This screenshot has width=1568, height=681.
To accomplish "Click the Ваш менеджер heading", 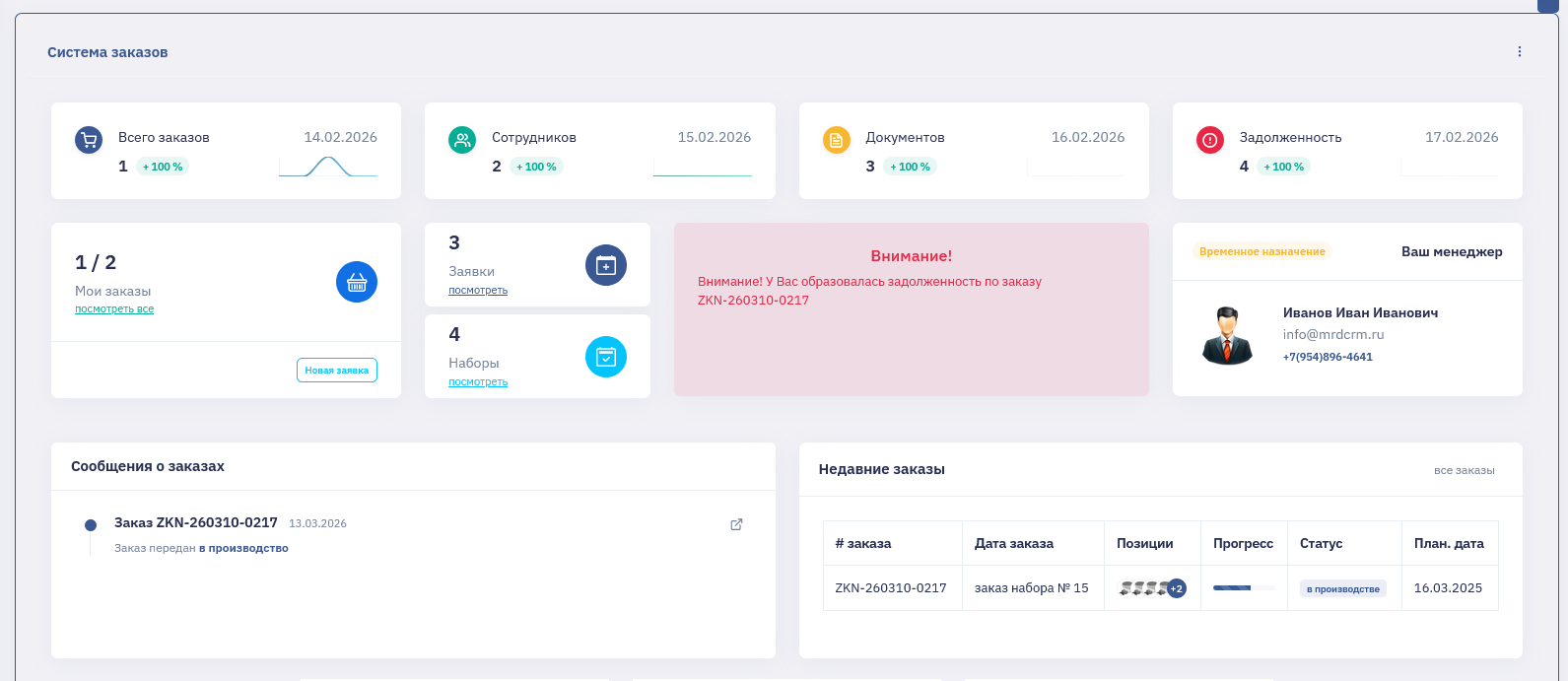I will coord(1452,251).
